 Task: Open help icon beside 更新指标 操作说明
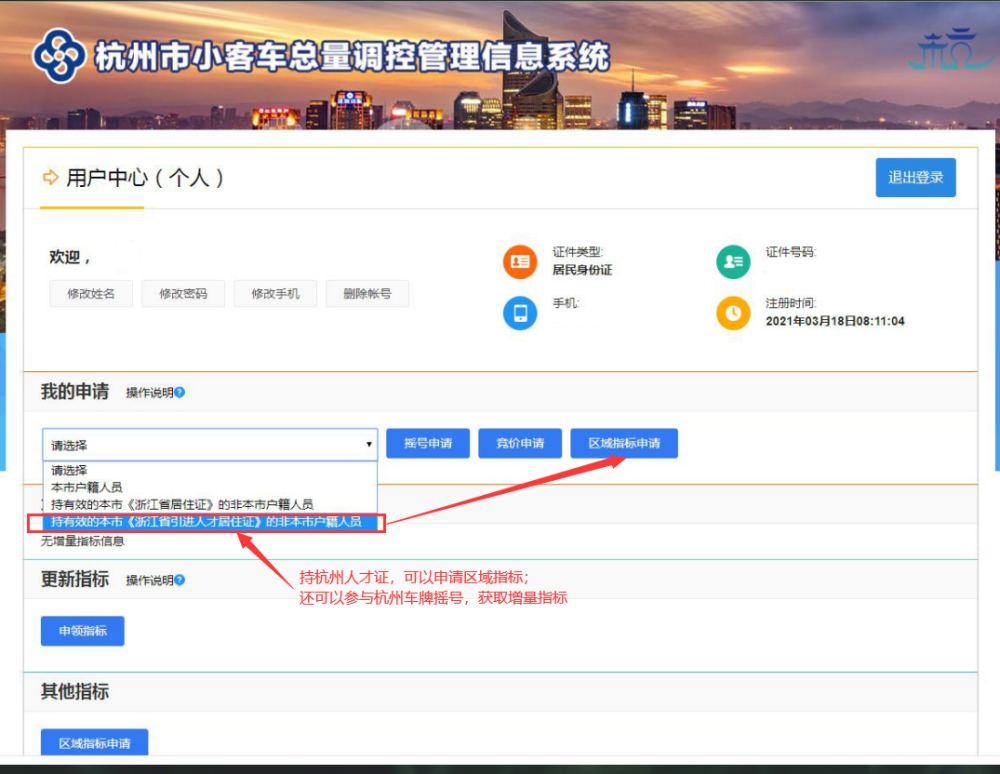pyautogui.click(x=180, y=580)
